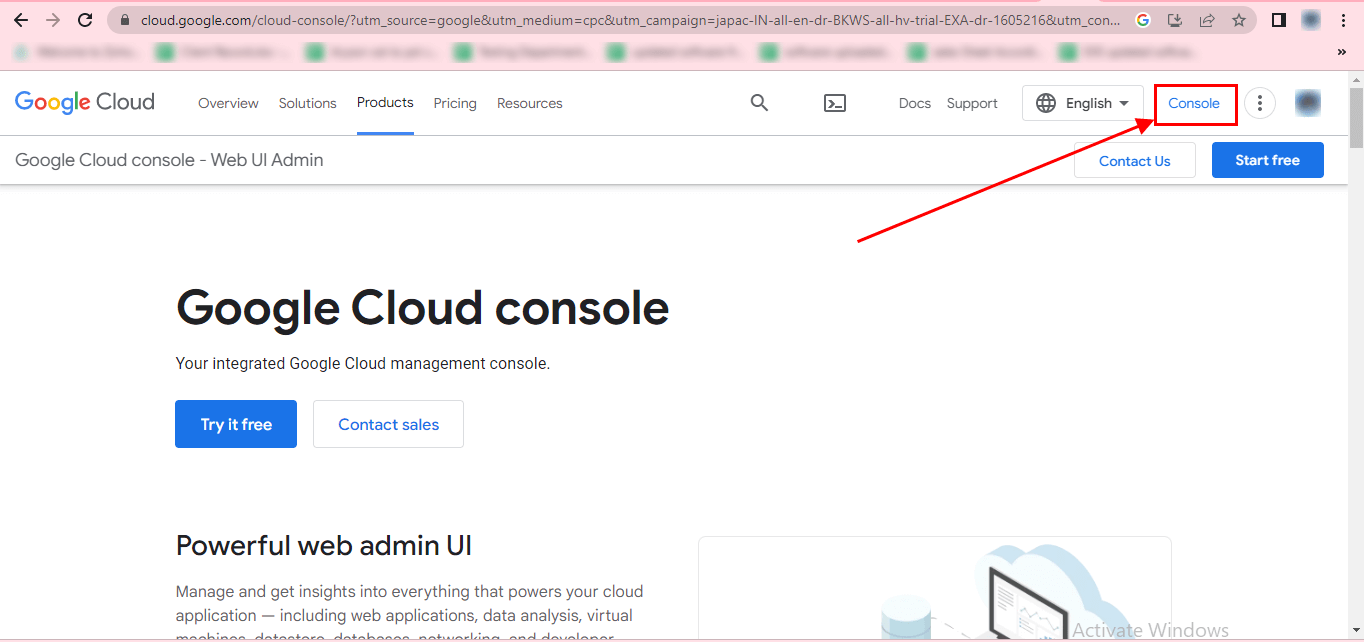Reload the current page
This screenshot has height=642, width=1364.
[x=86, y=20]
